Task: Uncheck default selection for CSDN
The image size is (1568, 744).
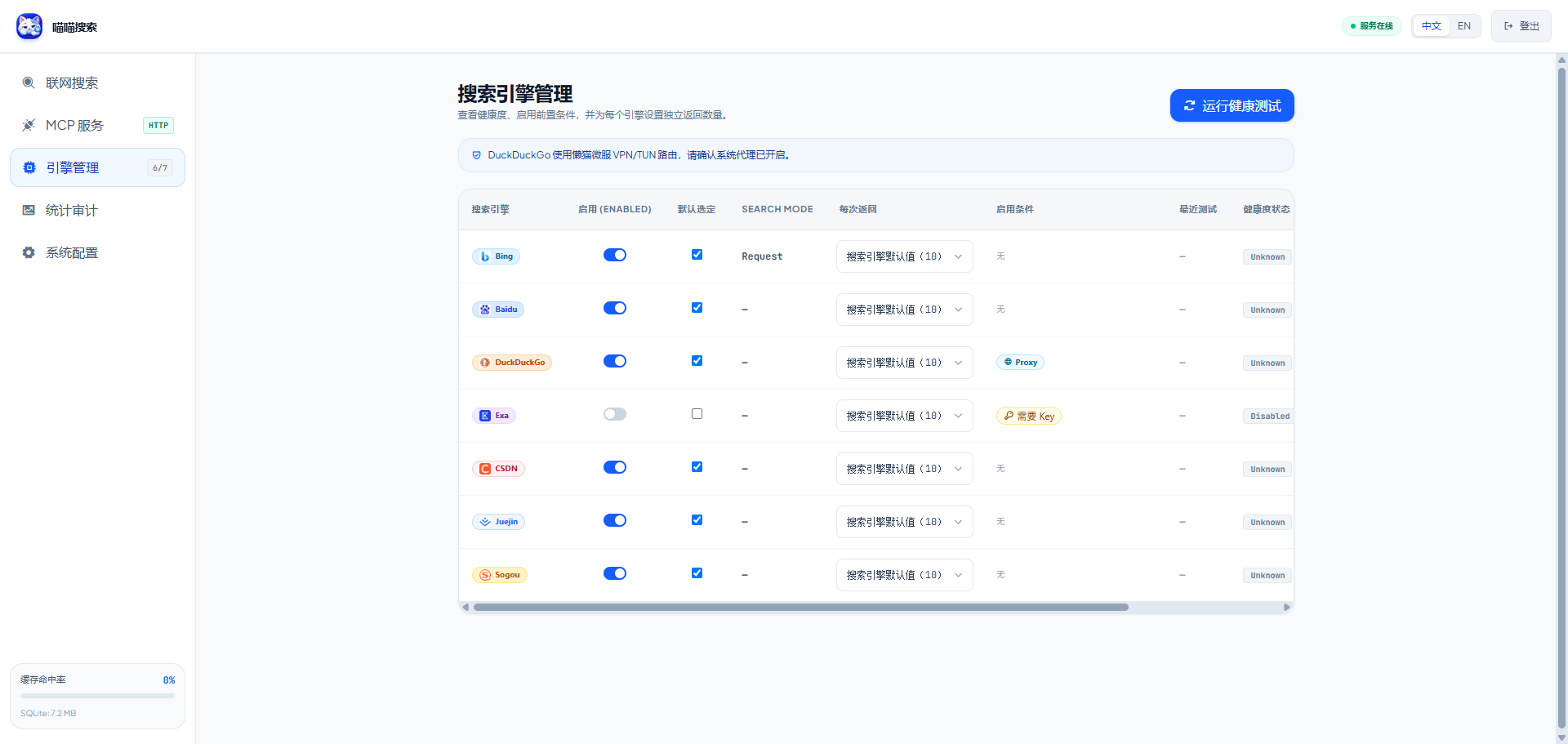Action: click(x=697, y=467)
